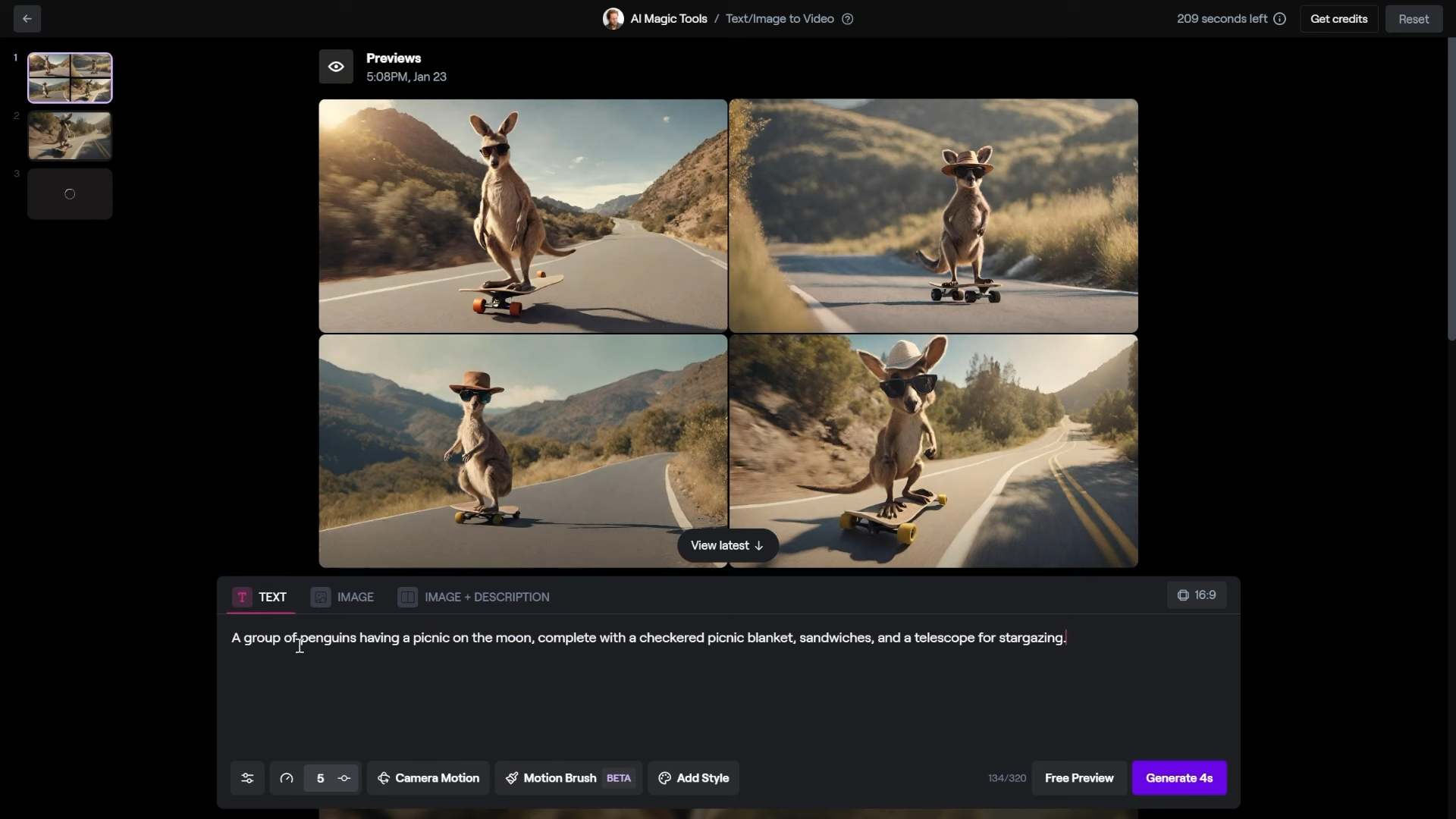Click View latest down arrow button
This screenshot has width=1456, height=819.
tap(727, 545)
